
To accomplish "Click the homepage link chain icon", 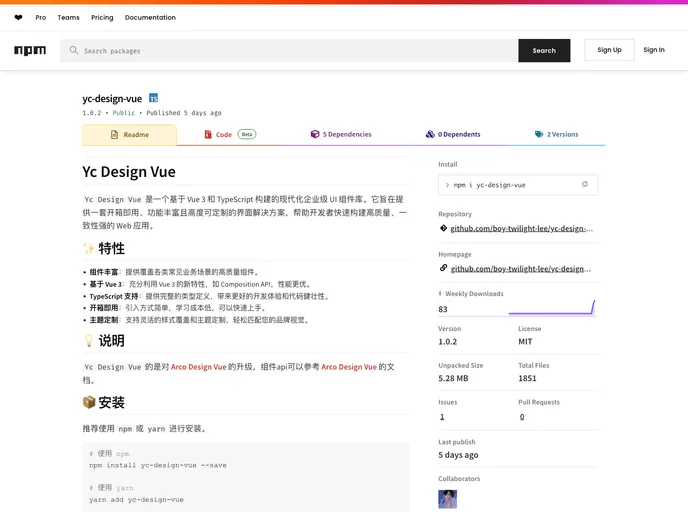I will click(x=443, y=268).
